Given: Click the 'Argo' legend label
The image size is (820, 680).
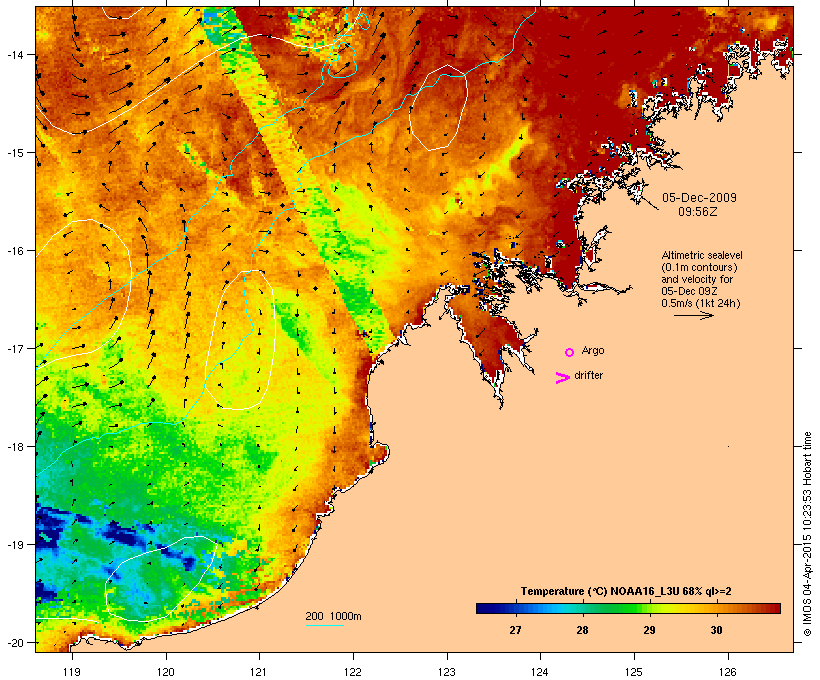Looking at the screenshot, I should 593,350.
